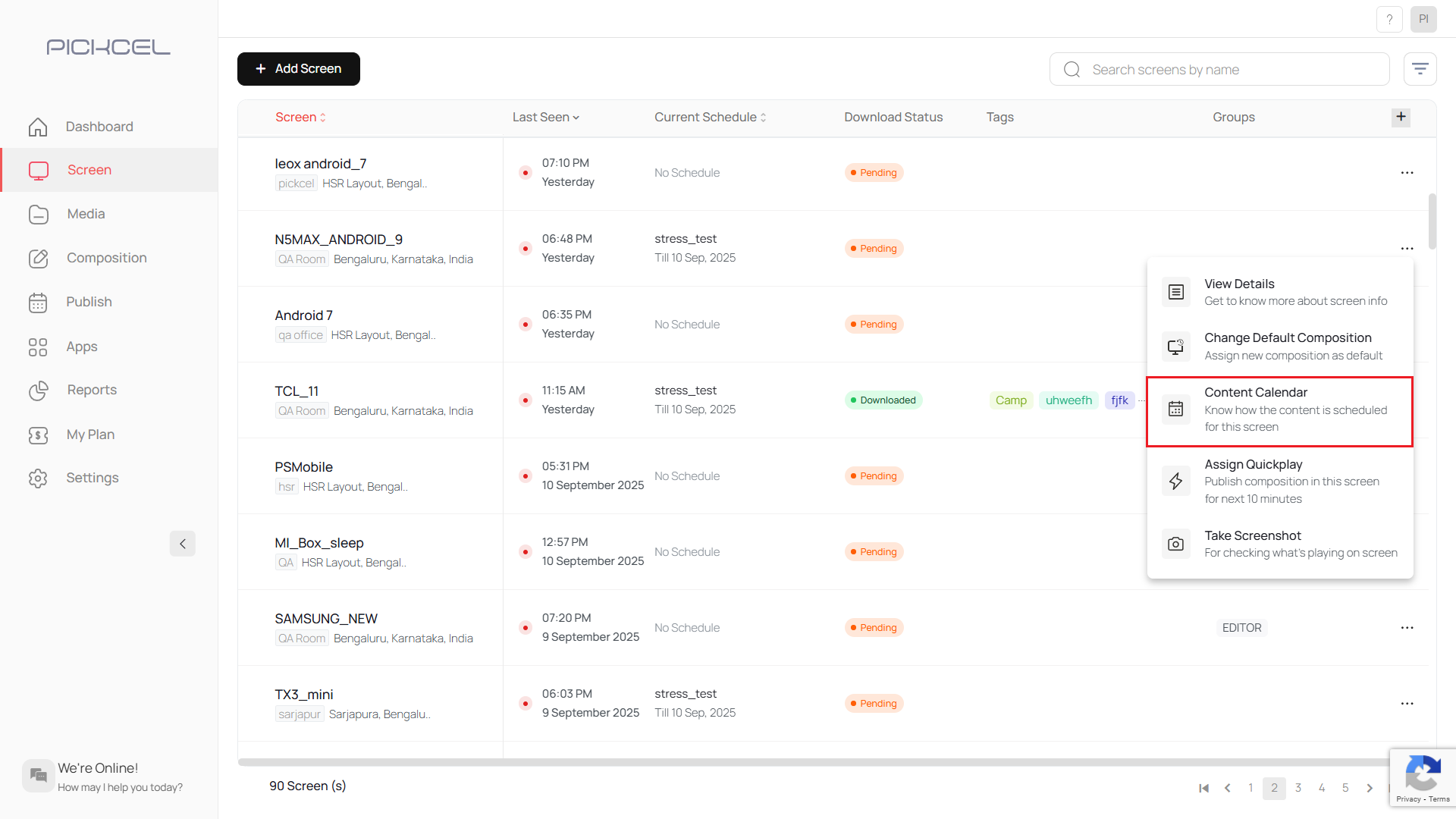Open the Apps section in sidebar

[81, 347]
